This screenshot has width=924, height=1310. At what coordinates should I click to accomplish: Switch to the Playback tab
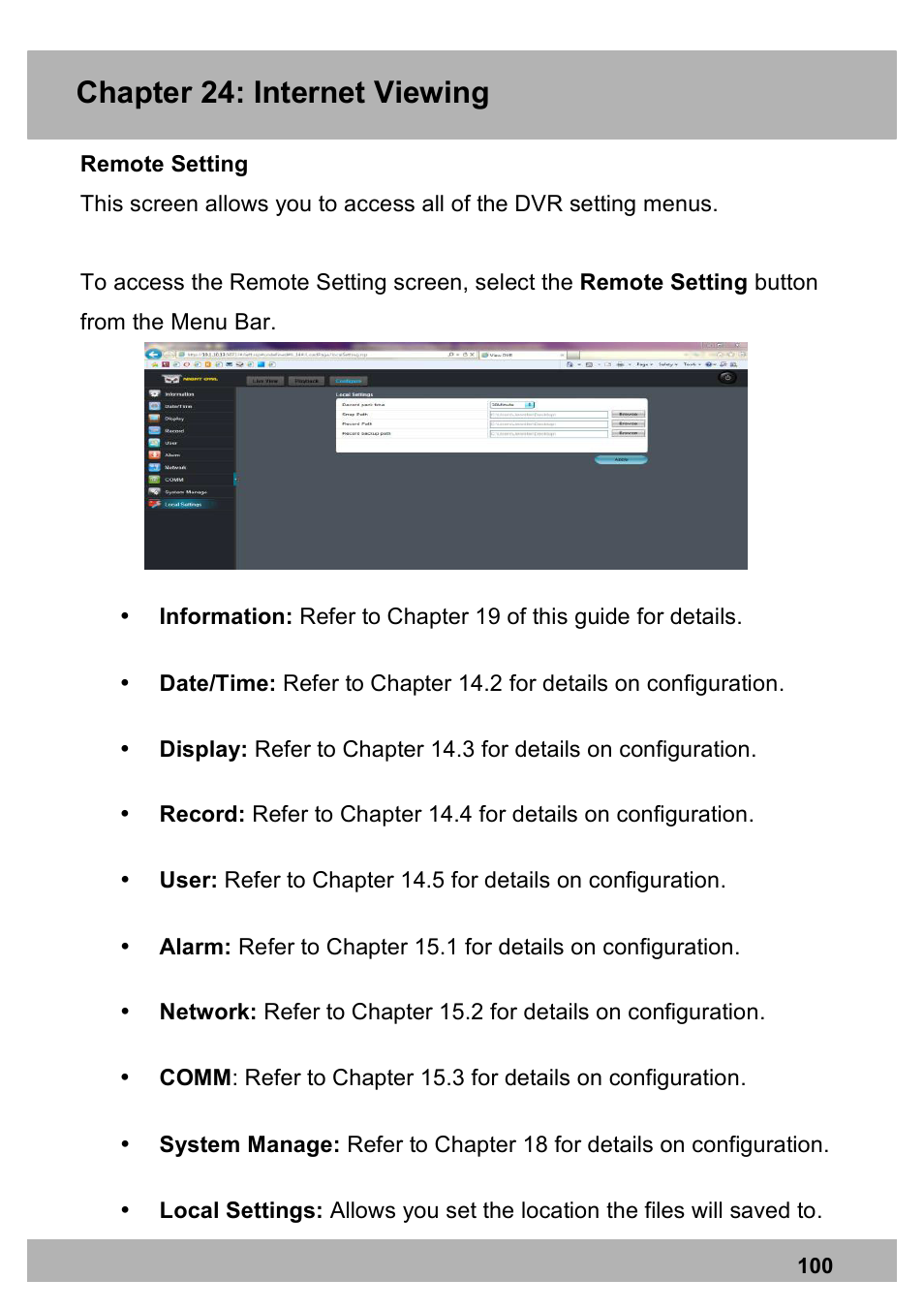pos(306,381)
